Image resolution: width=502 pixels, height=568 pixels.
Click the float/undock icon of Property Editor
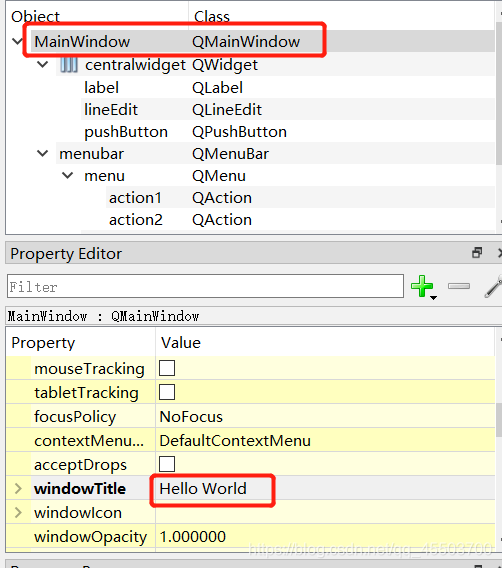point(477,252)
